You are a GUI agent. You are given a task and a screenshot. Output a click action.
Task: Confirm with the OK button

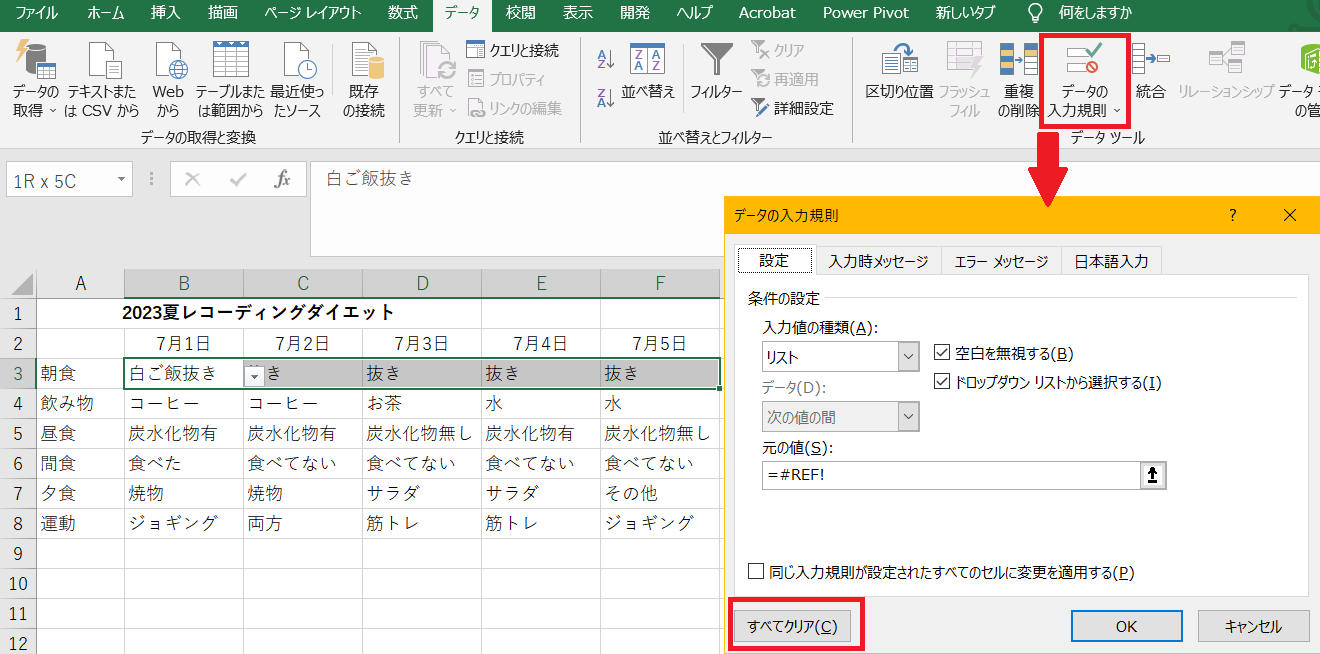point(1127,625)
